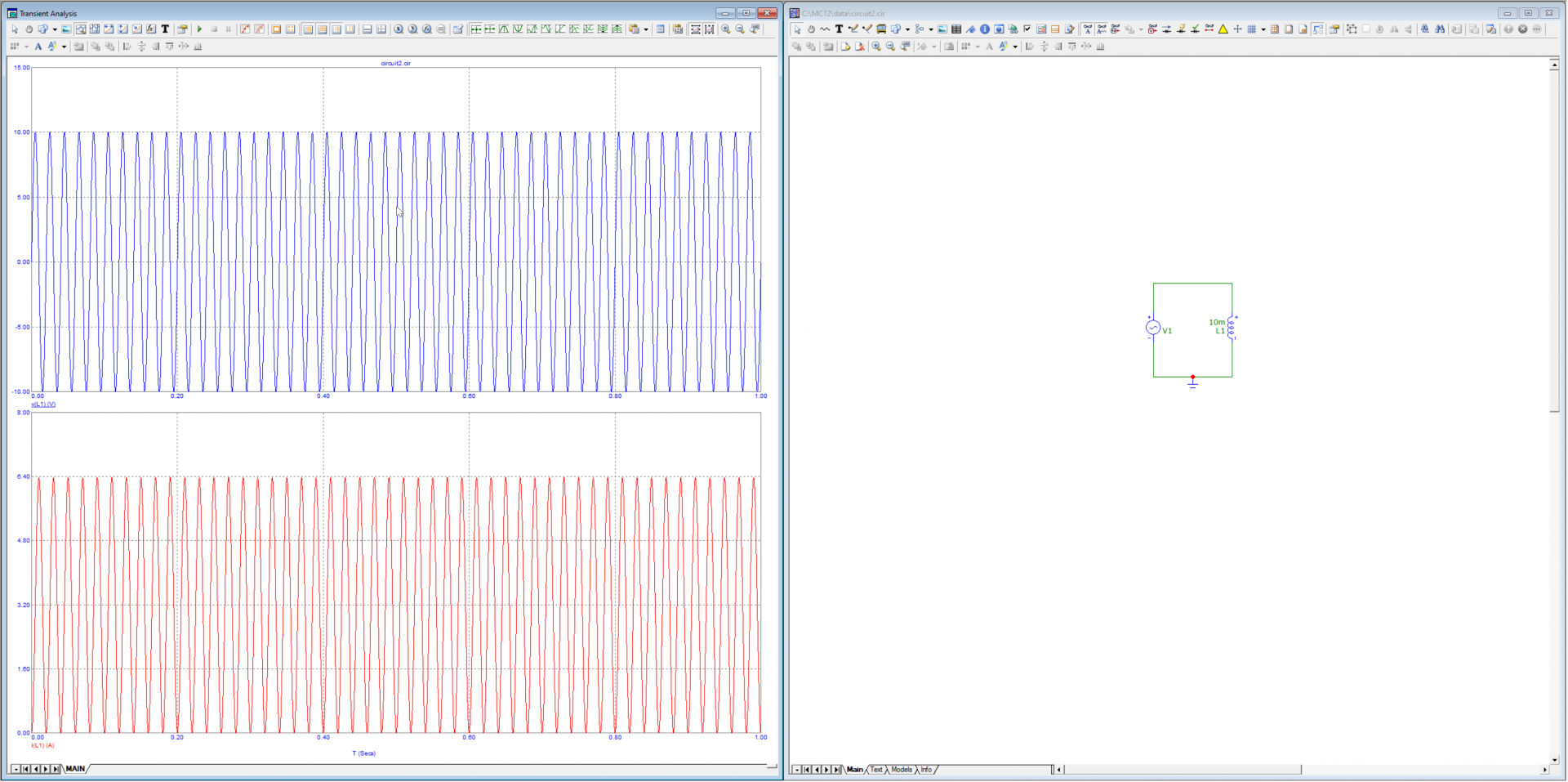Image resolution: width=1568 pixels, height=782 pixels.
Task: Zoom out on the schematic
Action: click(890, 47)
